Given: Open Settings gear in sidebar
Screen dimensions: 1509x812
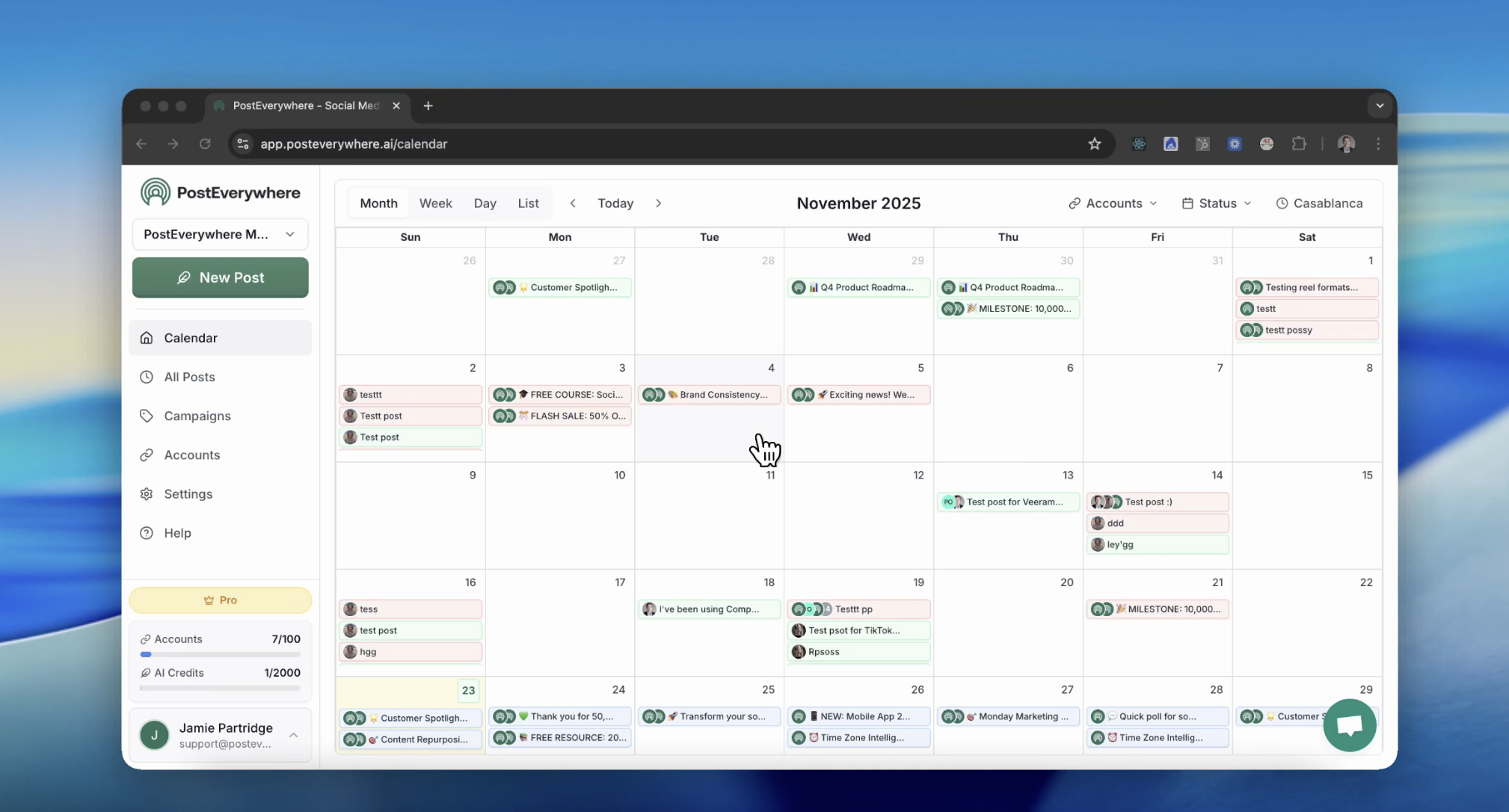Looking at the screenshot, I should click(147, 493).
